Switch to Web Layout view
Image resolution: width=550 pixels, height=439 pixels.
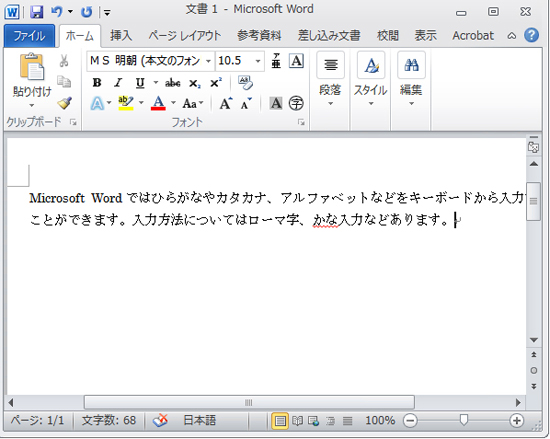313,420
